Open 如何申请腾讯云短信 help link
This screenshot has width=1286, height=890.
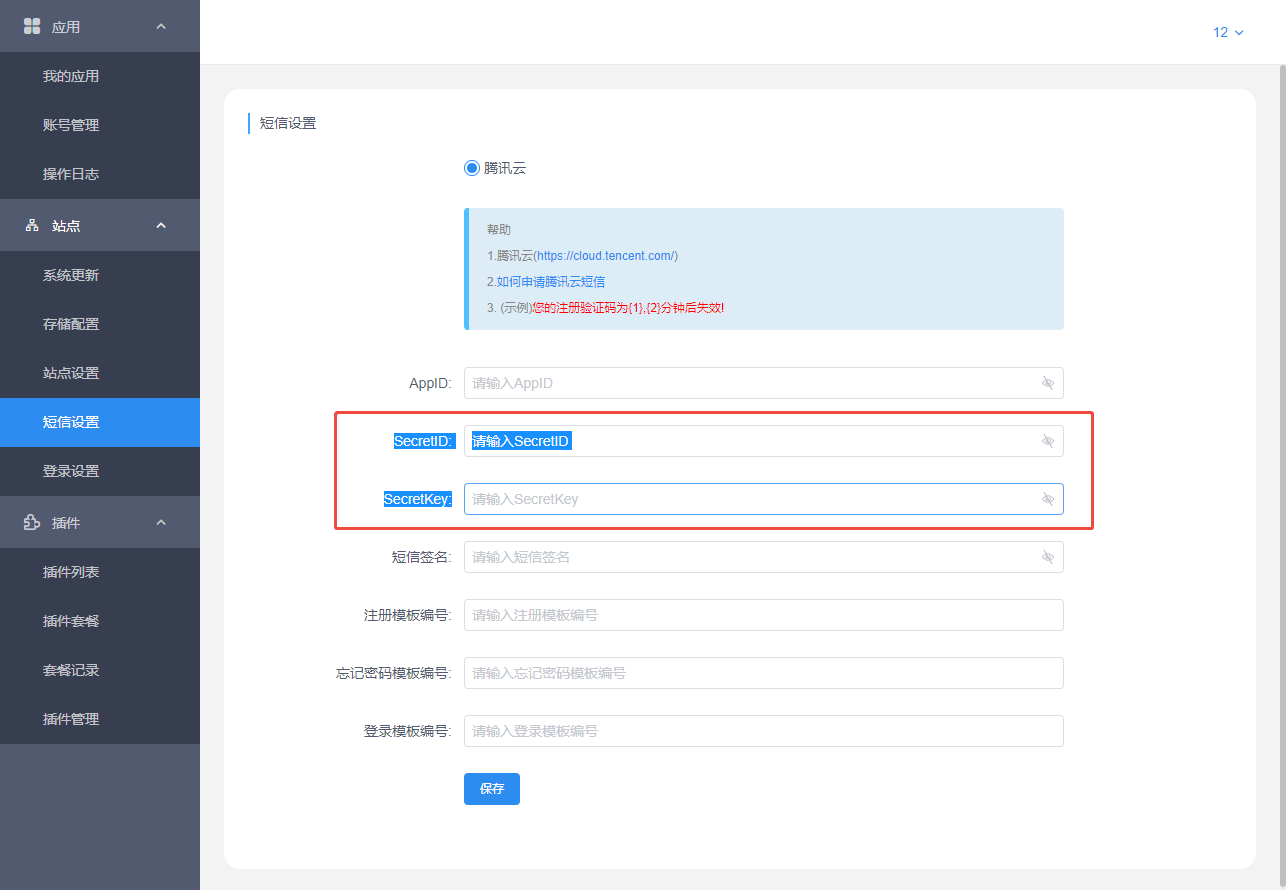[x=551, y=282]
